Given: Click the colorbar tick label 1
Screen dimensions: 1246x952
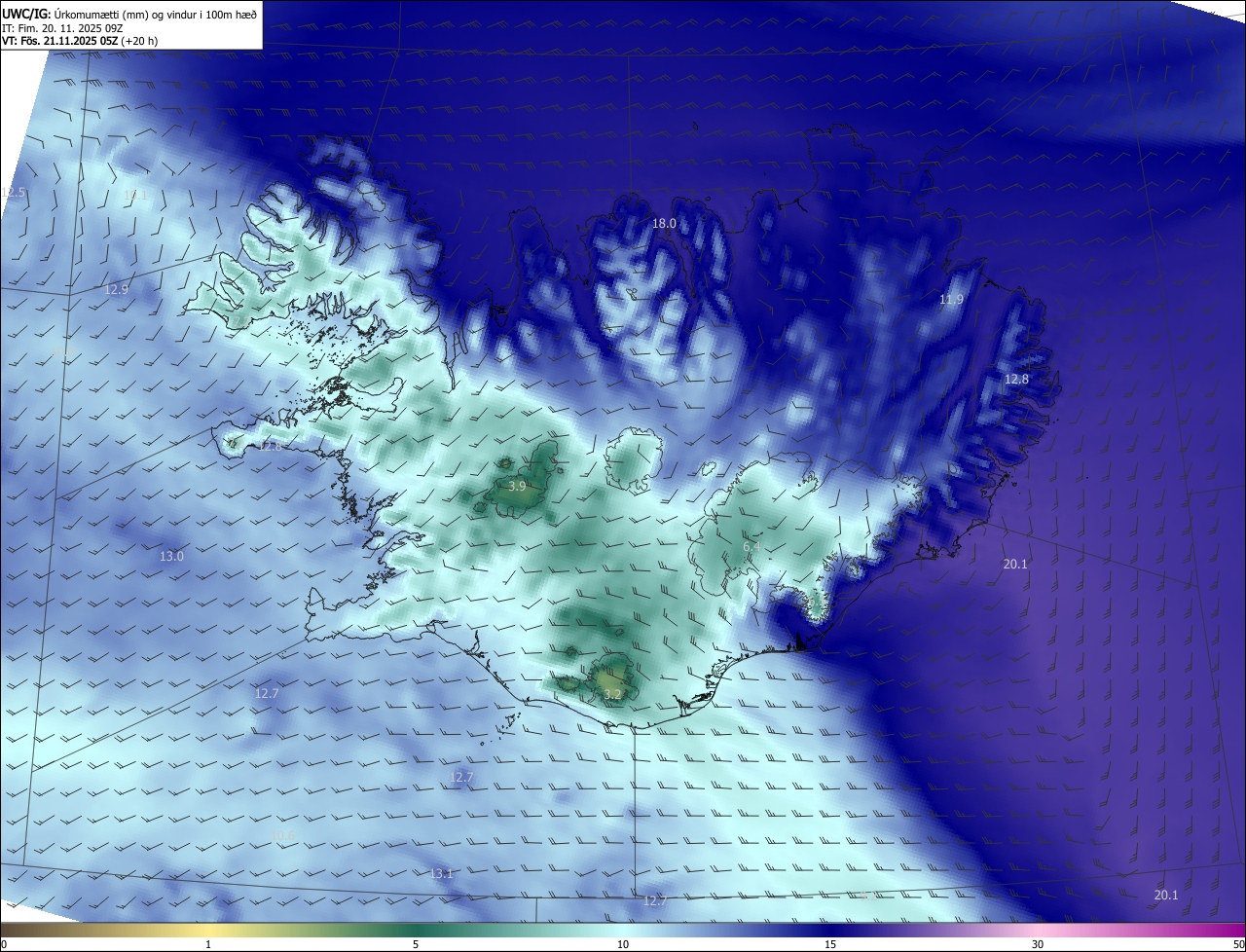Looking at the screenshot, I should 208,944.
